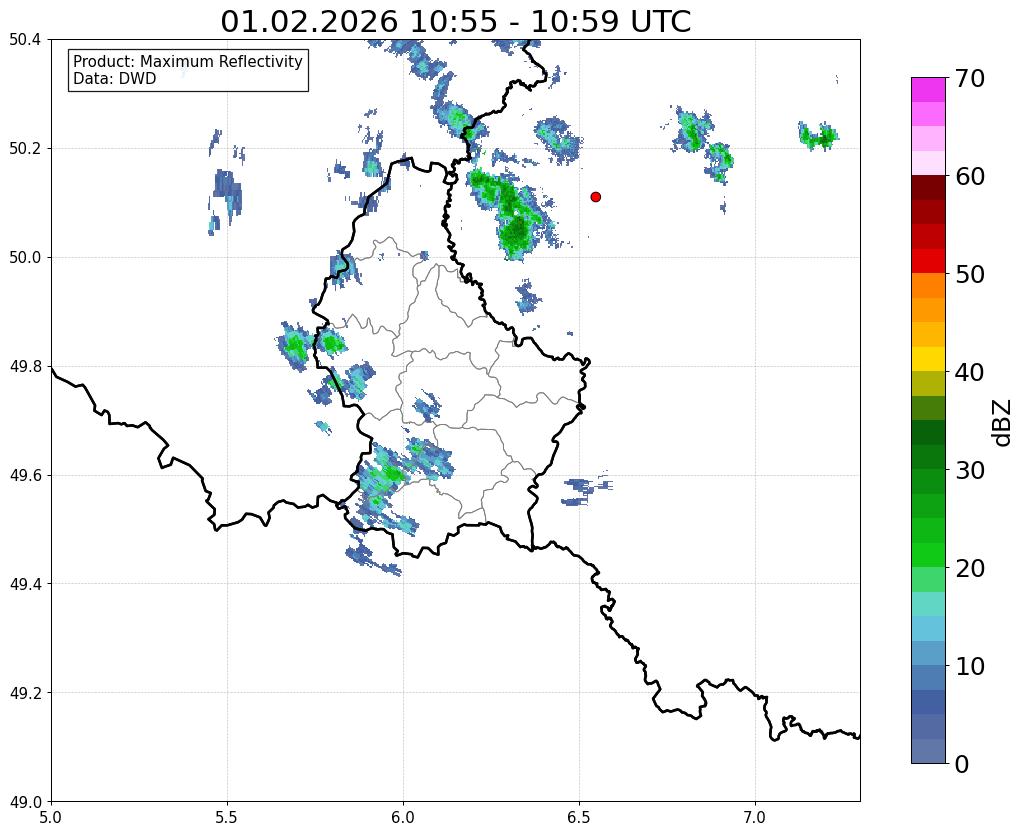The width and height of the screenshot is (1023, 834).
Task: Click the bright red colorbar segment near 50
Action: [x=928, y=261]
